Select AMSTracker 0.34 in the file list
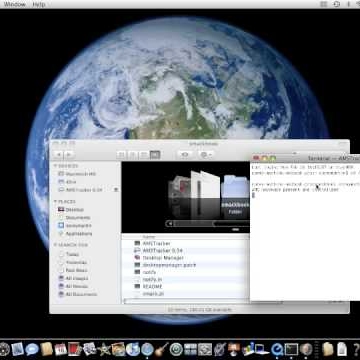360x360 pixels. click(185, 251)
